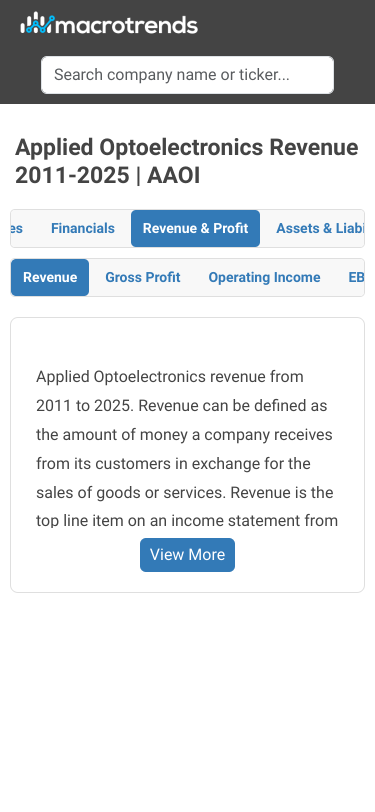Click the empty area below the description card

(188, 699)
